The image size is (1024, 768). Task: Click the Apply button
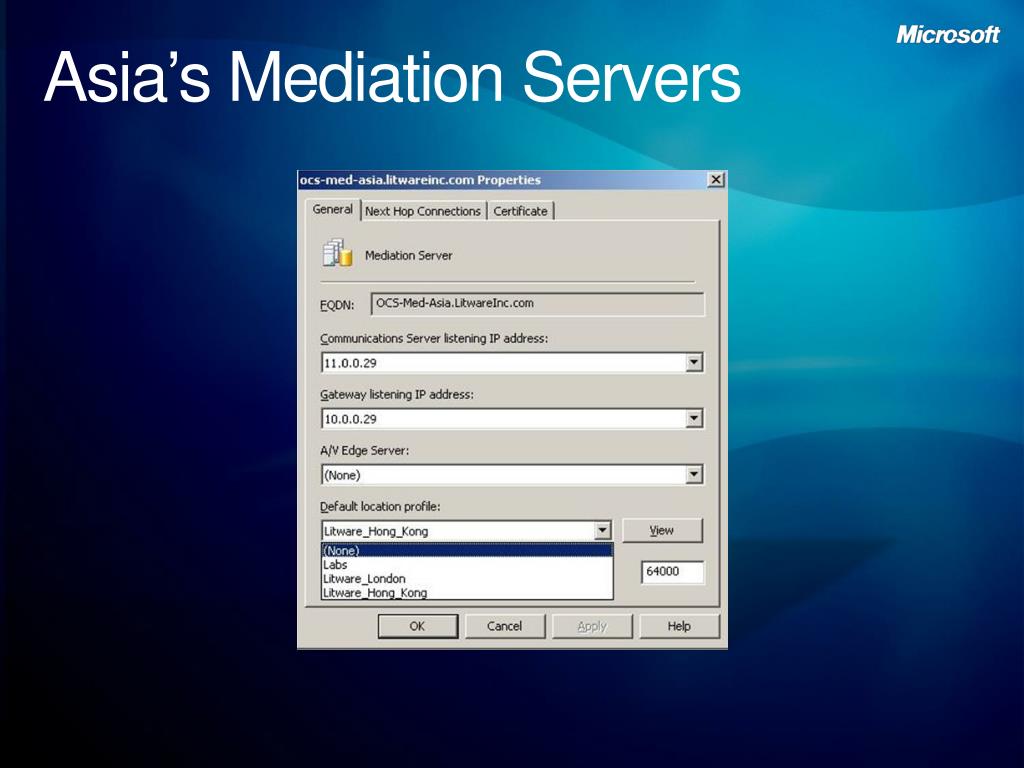pos(592,626)
